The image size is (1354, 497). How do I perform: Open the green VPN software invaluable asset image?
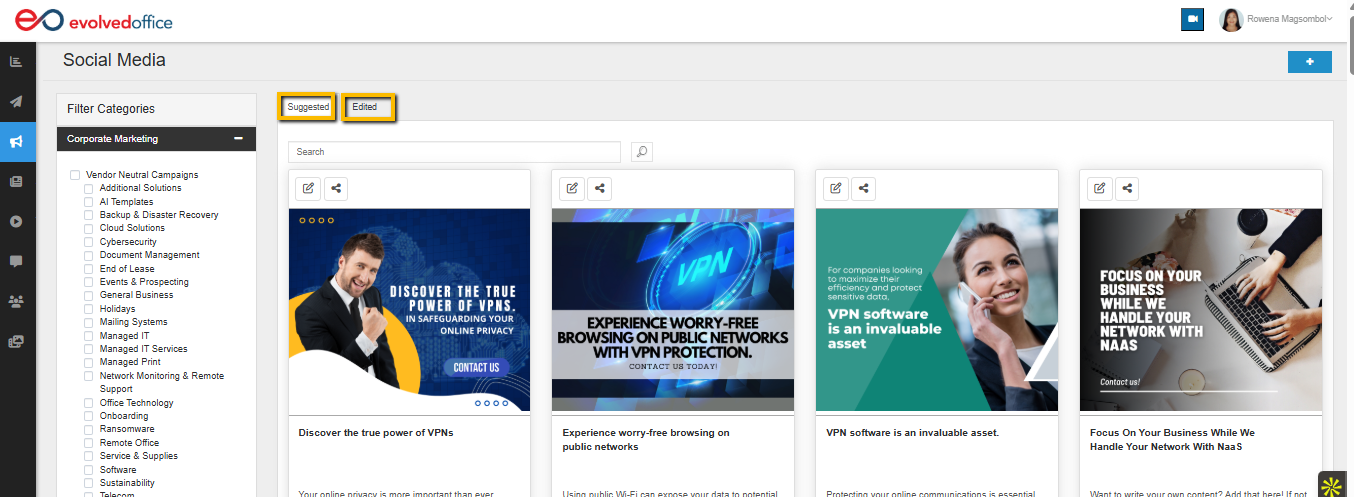click(x=937, y=310)
